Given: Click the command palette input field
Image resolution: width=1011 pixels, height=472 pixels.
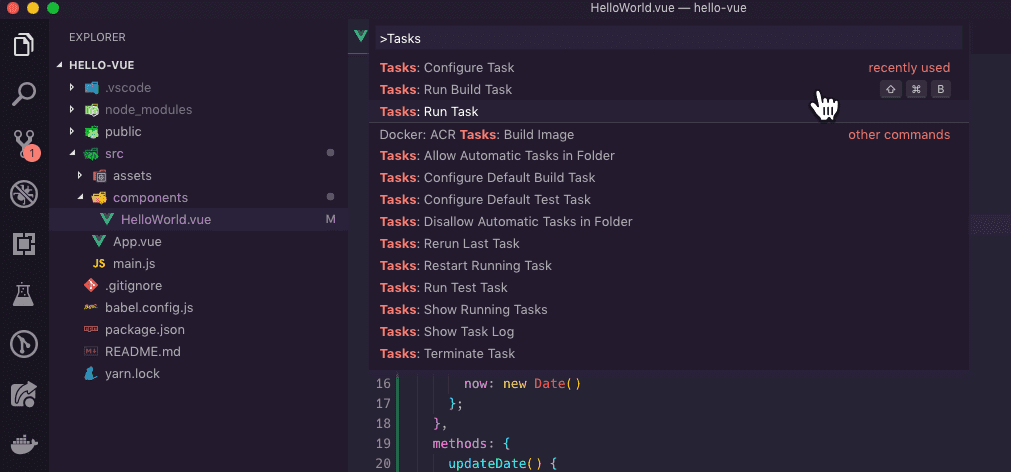Looking at the screenshot, I should tap(667, 39).
